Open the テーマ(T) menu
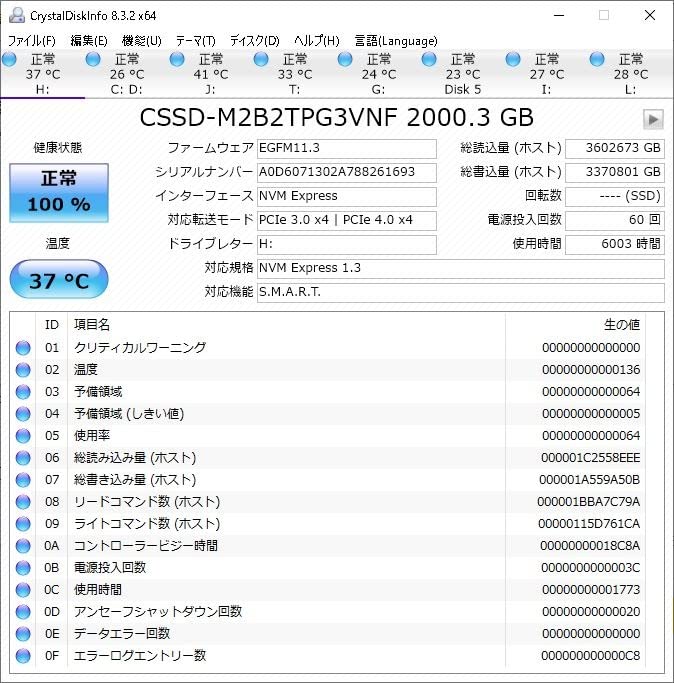The width and height of the screenshot is (674, 683). 196,41
